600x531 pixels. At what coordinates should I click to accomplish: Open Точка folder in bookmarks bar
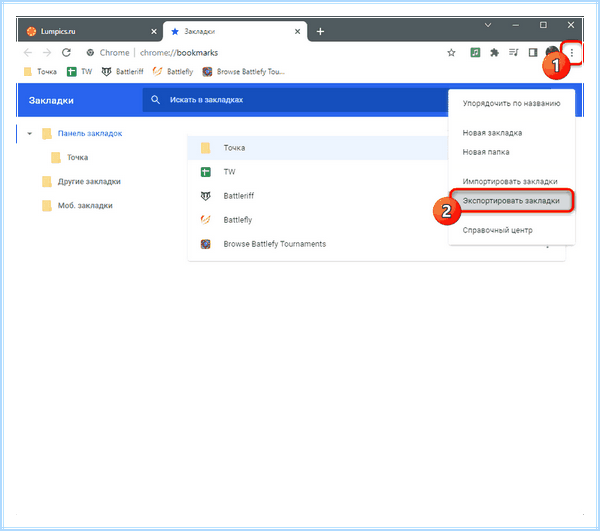tap(40, 72)
